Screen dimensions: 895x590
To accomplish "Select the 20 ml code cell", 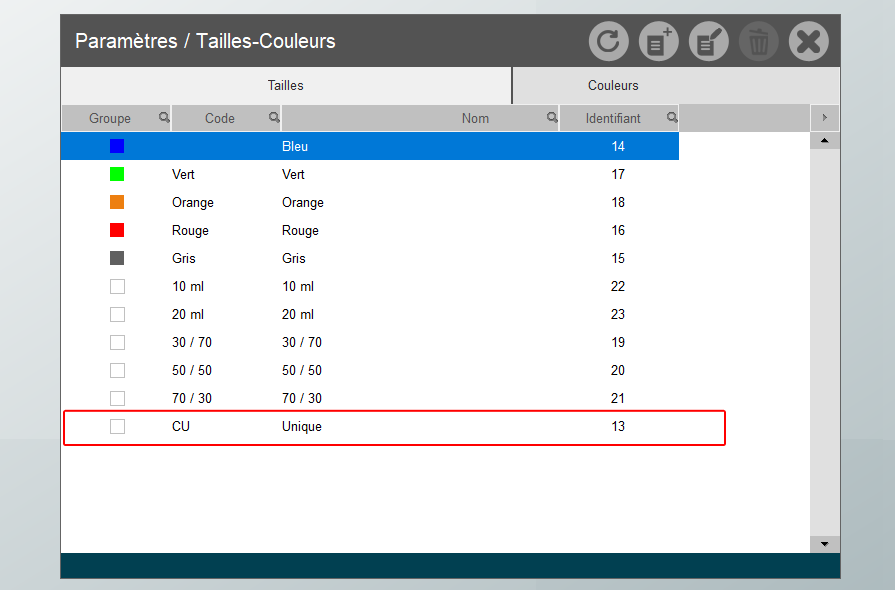I will pos(188,314).
